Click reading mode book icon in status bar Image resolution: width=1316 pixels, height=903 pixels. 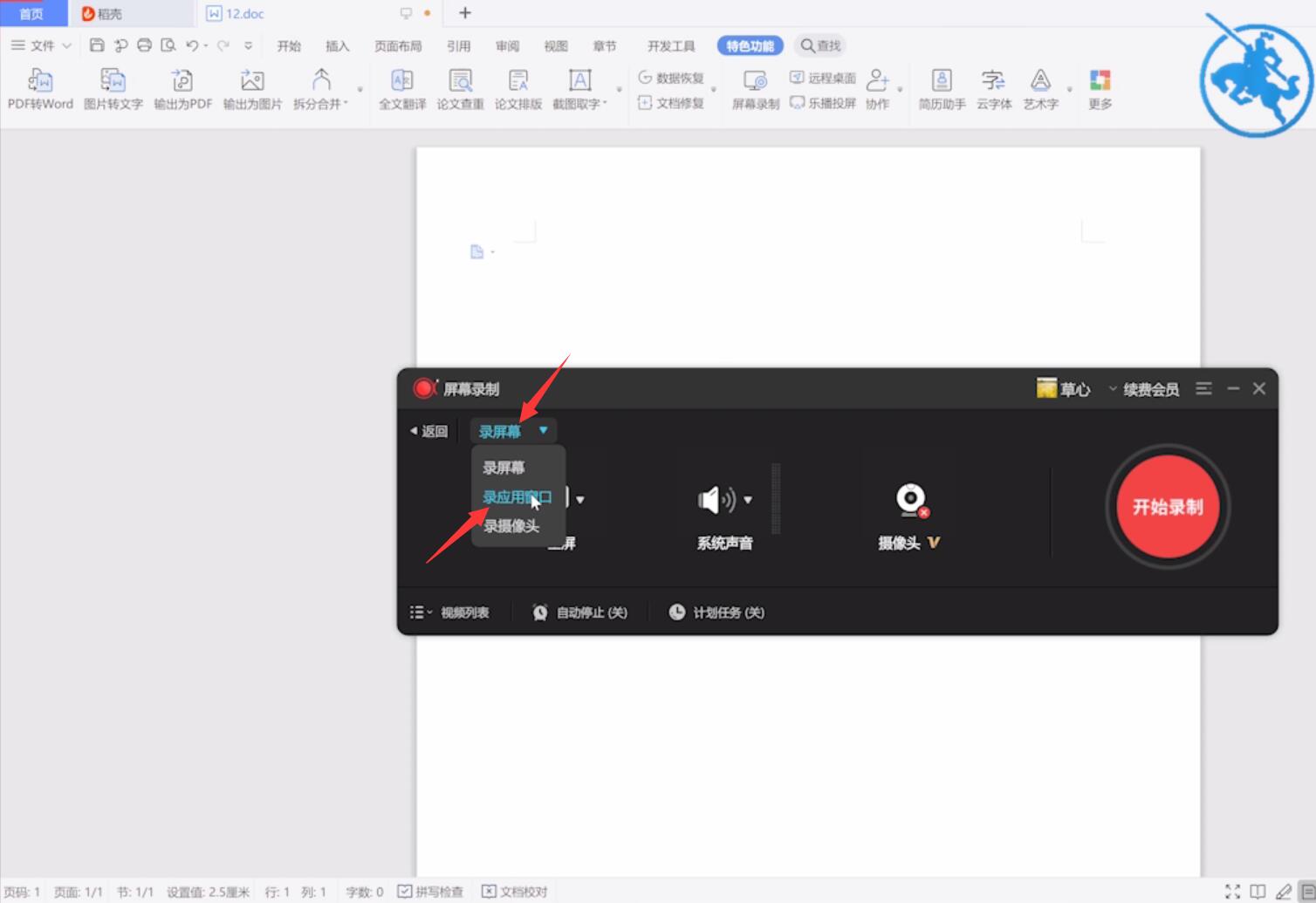point(1258,891)
